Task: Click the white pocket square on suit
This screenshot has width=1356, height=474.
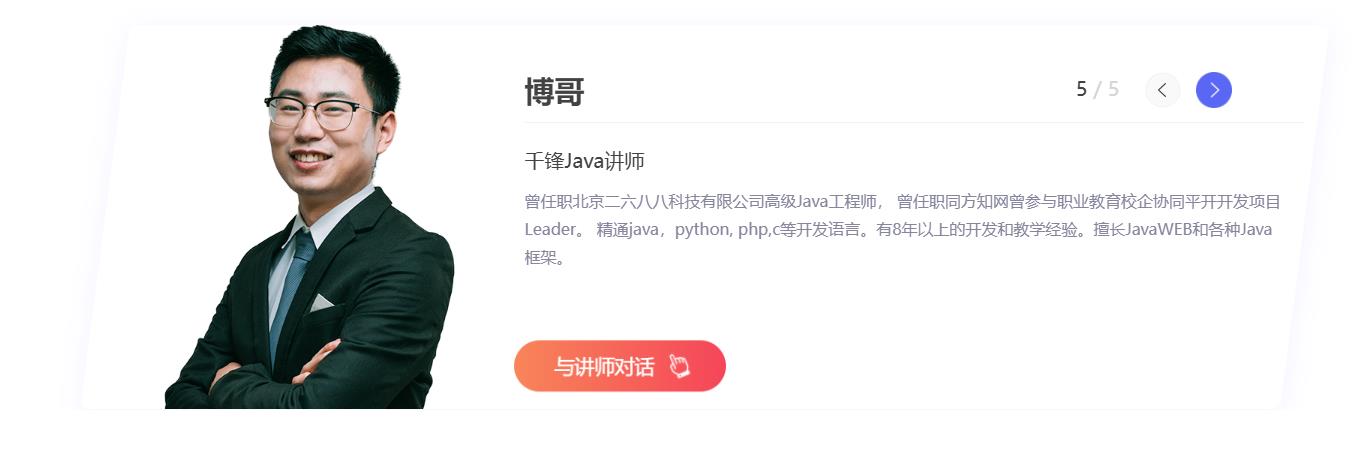Action: 320,302
